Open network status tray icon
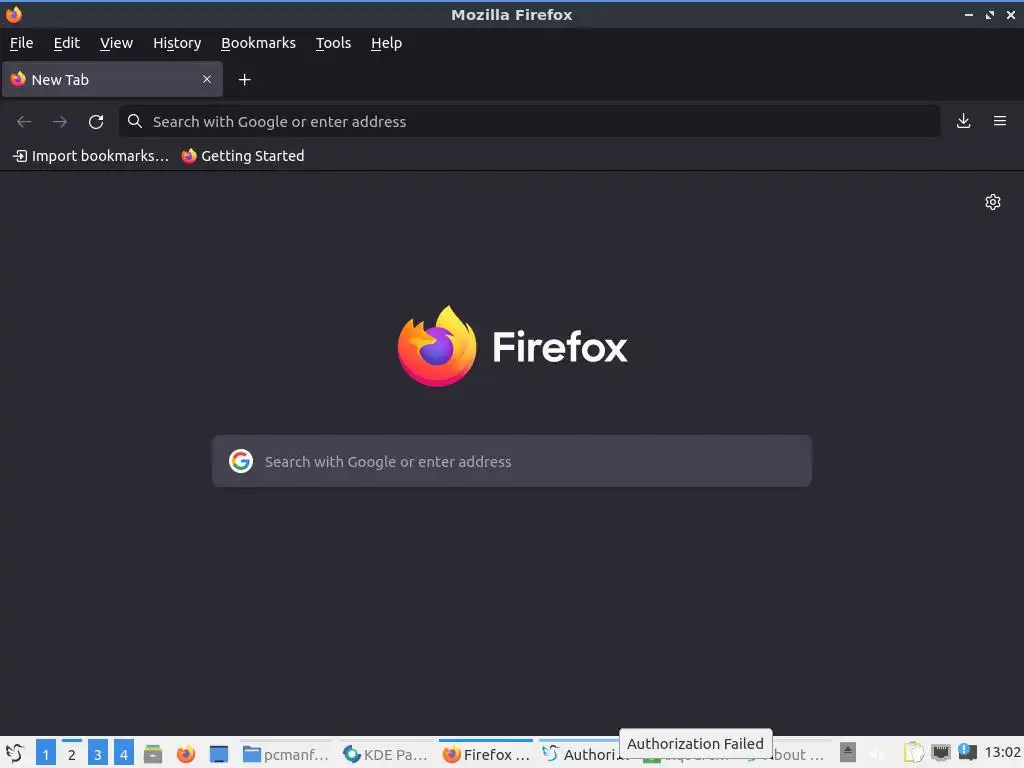The image size is (1024, 768). tap(941, 753)
